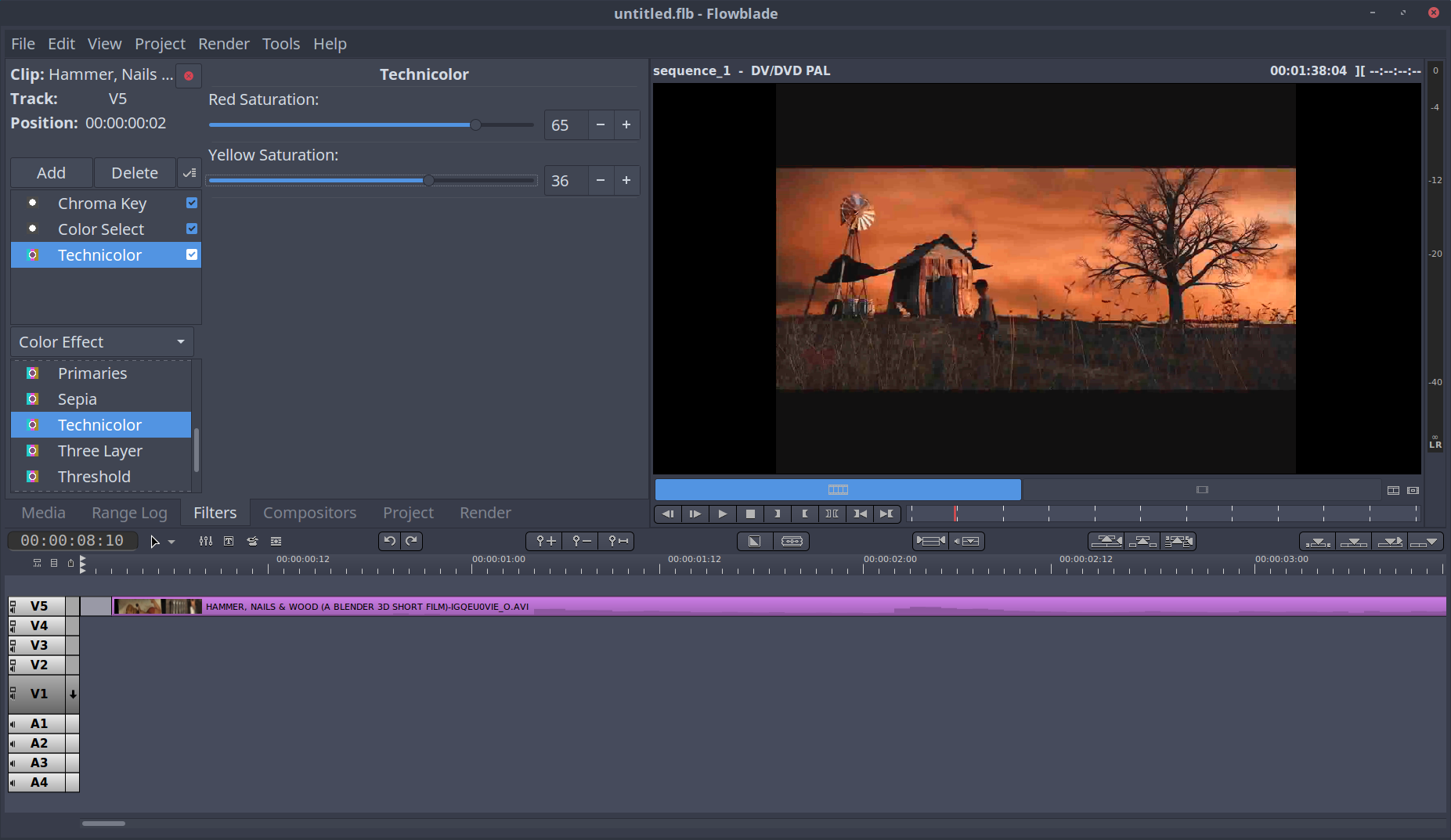Decrease Red Saturation with minus button
The height and width of the screenshot is (840, 1451).
(x=601, y=125)
